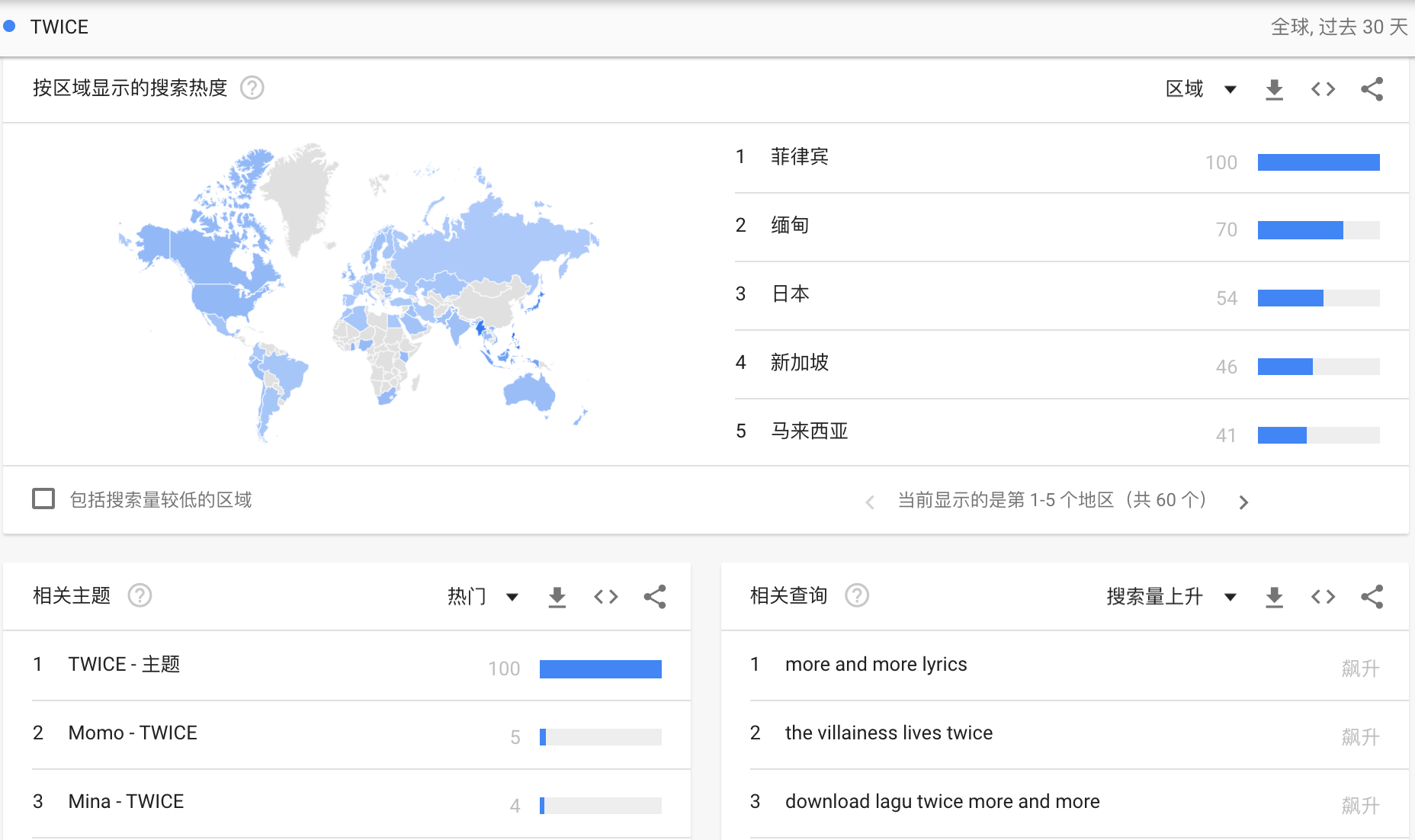Open embed code for 相关主题 panel
This screenshot has height=840, width=1415.
[606, 597]
